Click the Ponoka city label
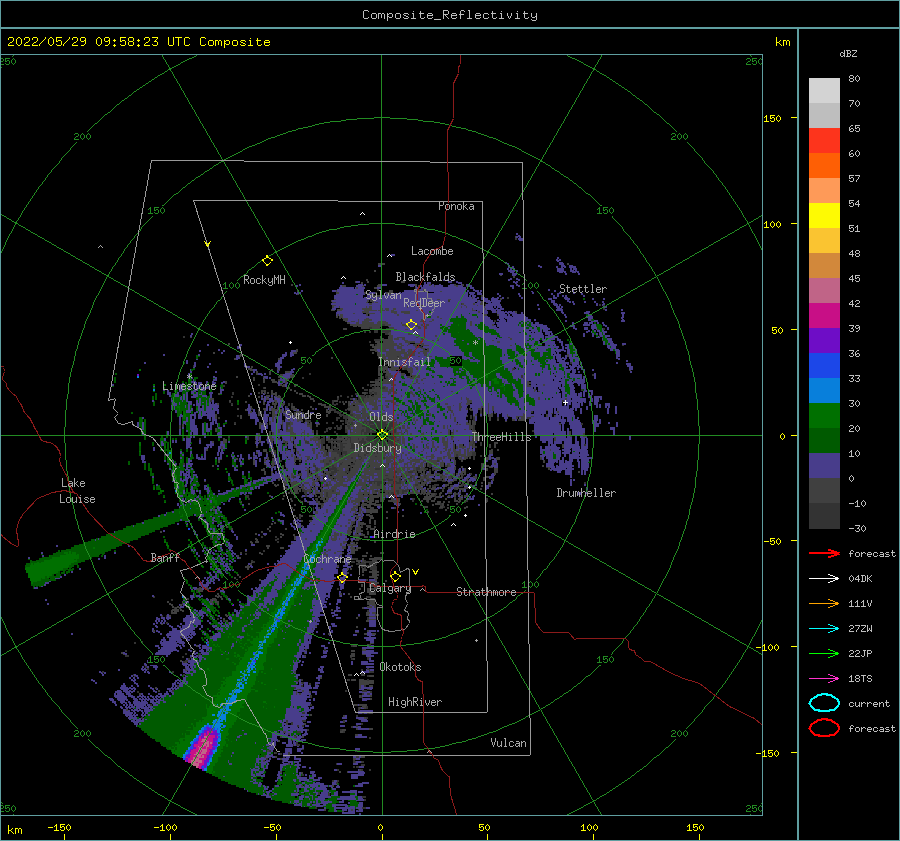This screenshot has width=900, height=841. click(456, 206)
